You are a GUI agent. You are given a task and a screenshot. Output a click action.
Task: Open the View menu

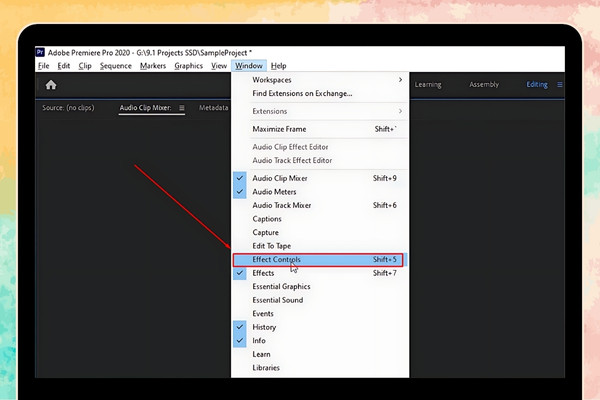tap(219, 66)
